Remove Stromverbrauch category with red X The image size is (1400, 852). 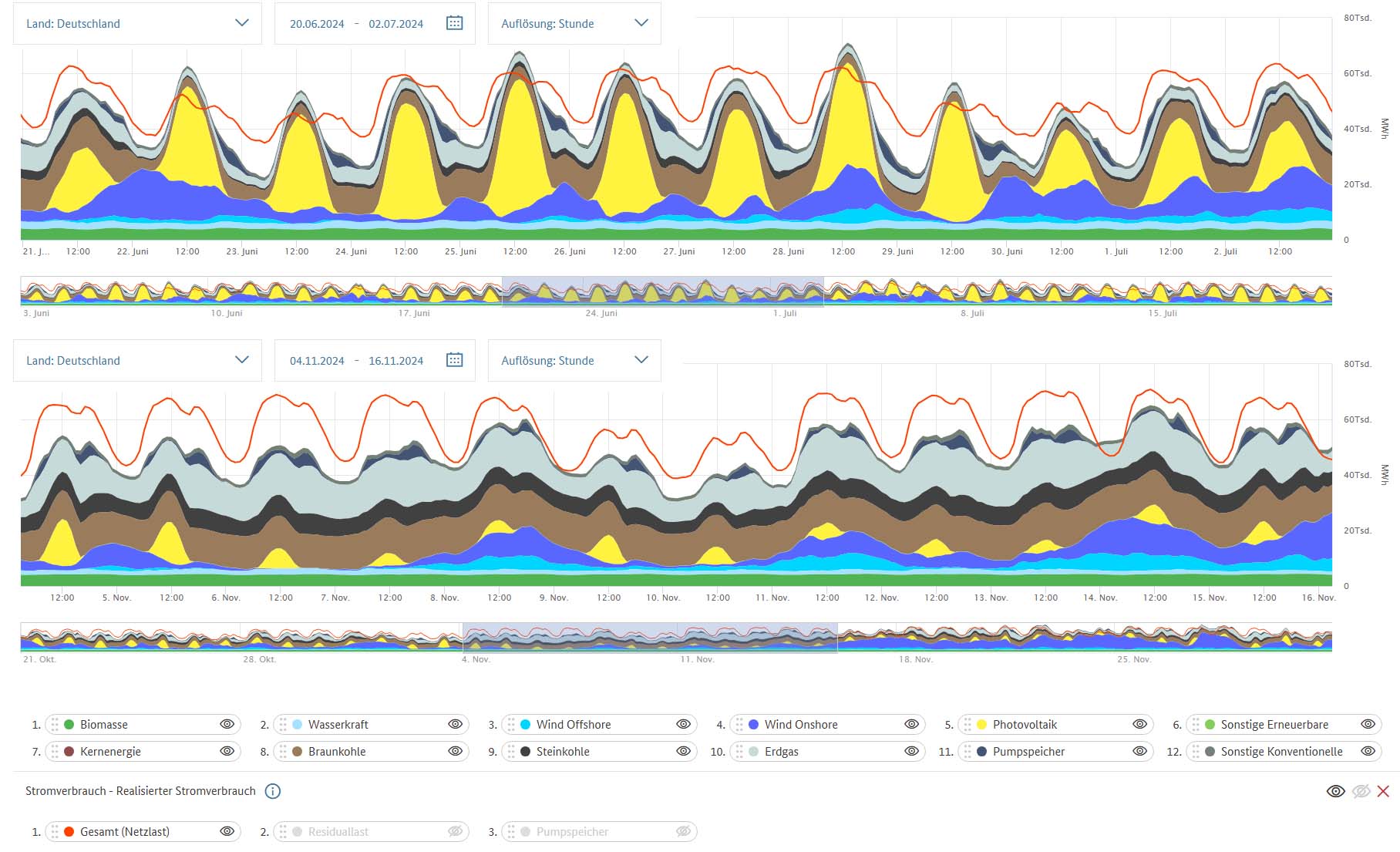tap(1383, 791)
